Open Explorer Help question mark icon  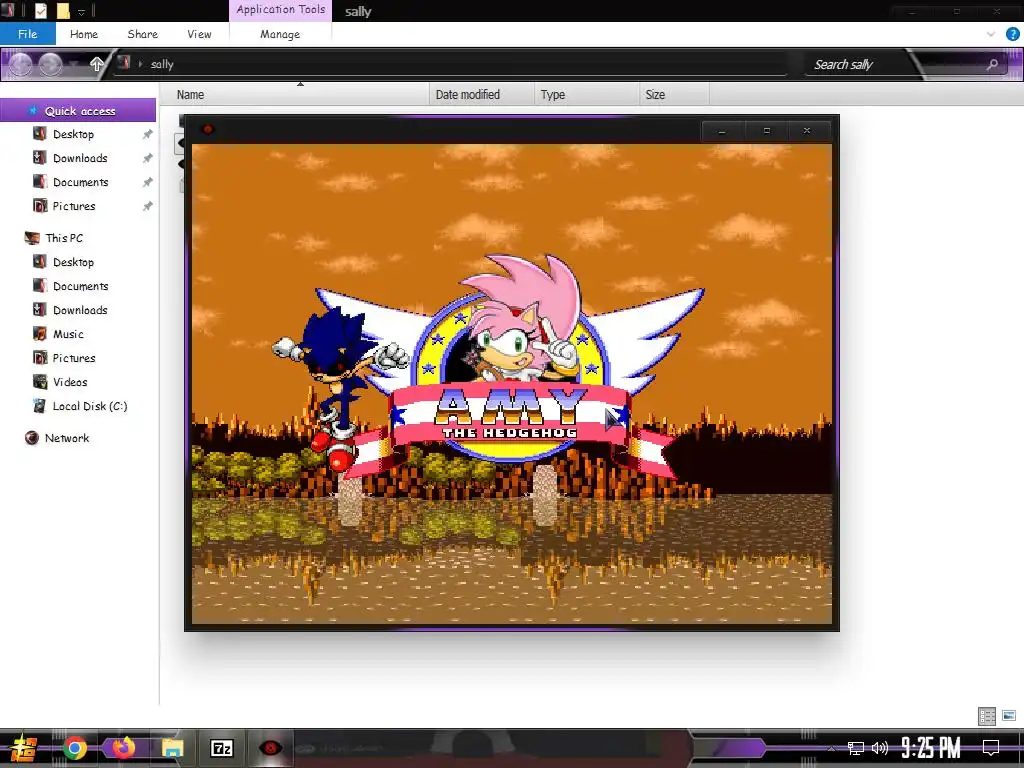1013,34
